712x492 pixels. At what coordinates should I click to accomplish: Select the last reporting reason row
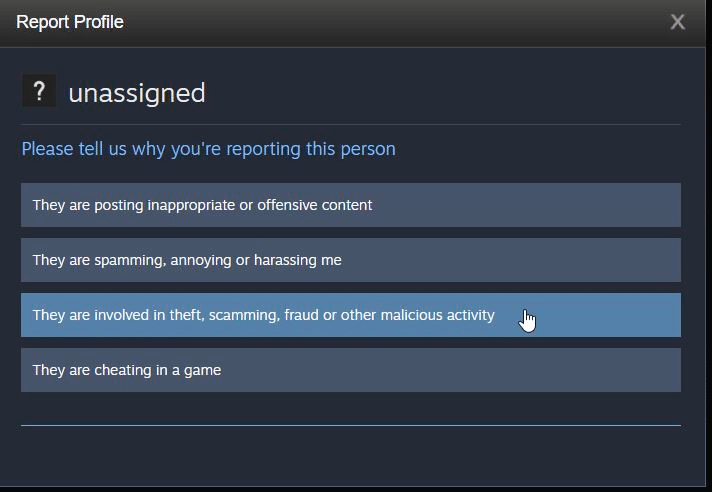click(x=351, y=370)
